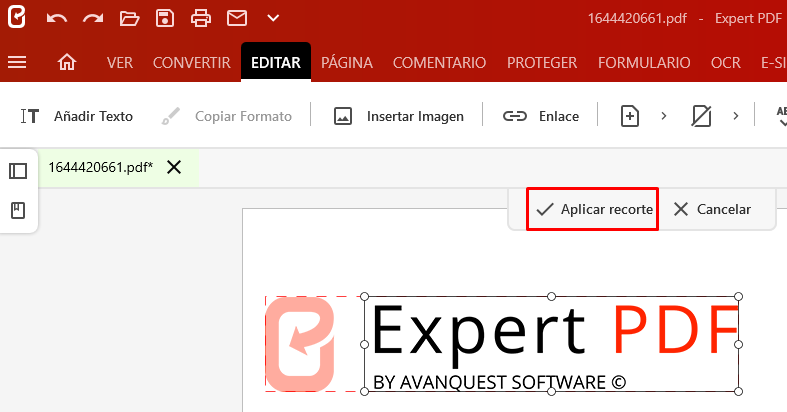The width and height of the screenshot is (787, 412).
Task: Select the EDITAR tab
Action: tap(276, 62)
